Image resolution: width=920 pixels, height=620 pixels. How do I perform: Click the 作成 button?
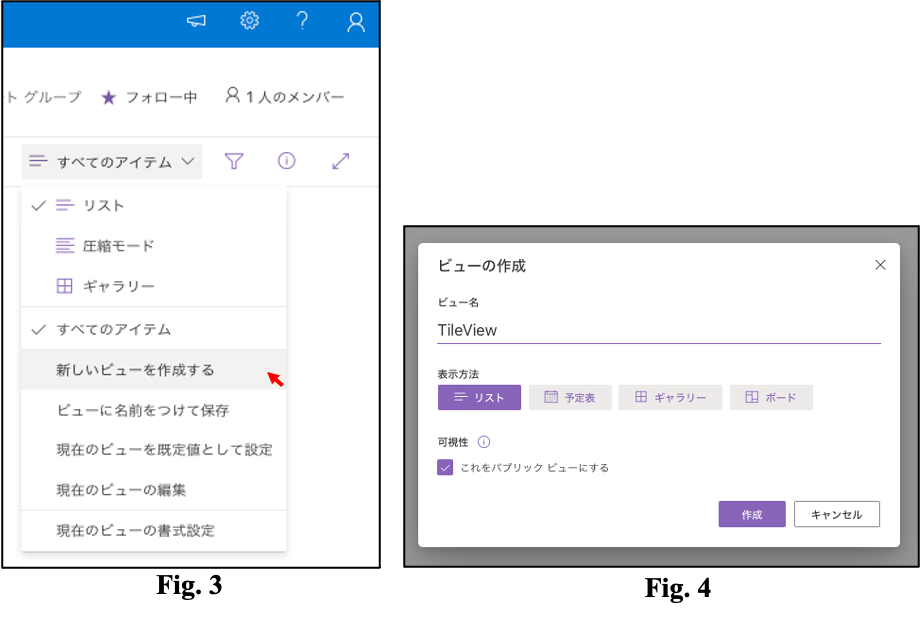[x=752, y=514]
